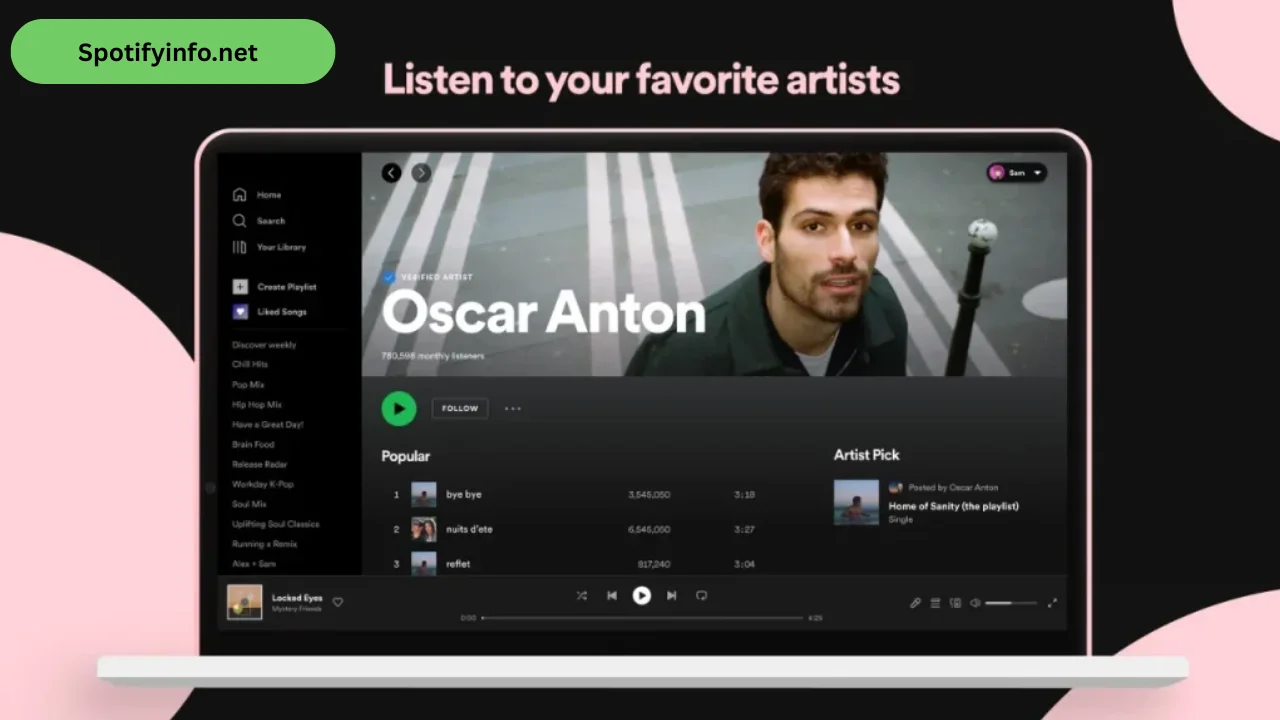Screen dimensions: 1280x720
Task: Toggle shuffle playback
Action: (x=582, y=596)
